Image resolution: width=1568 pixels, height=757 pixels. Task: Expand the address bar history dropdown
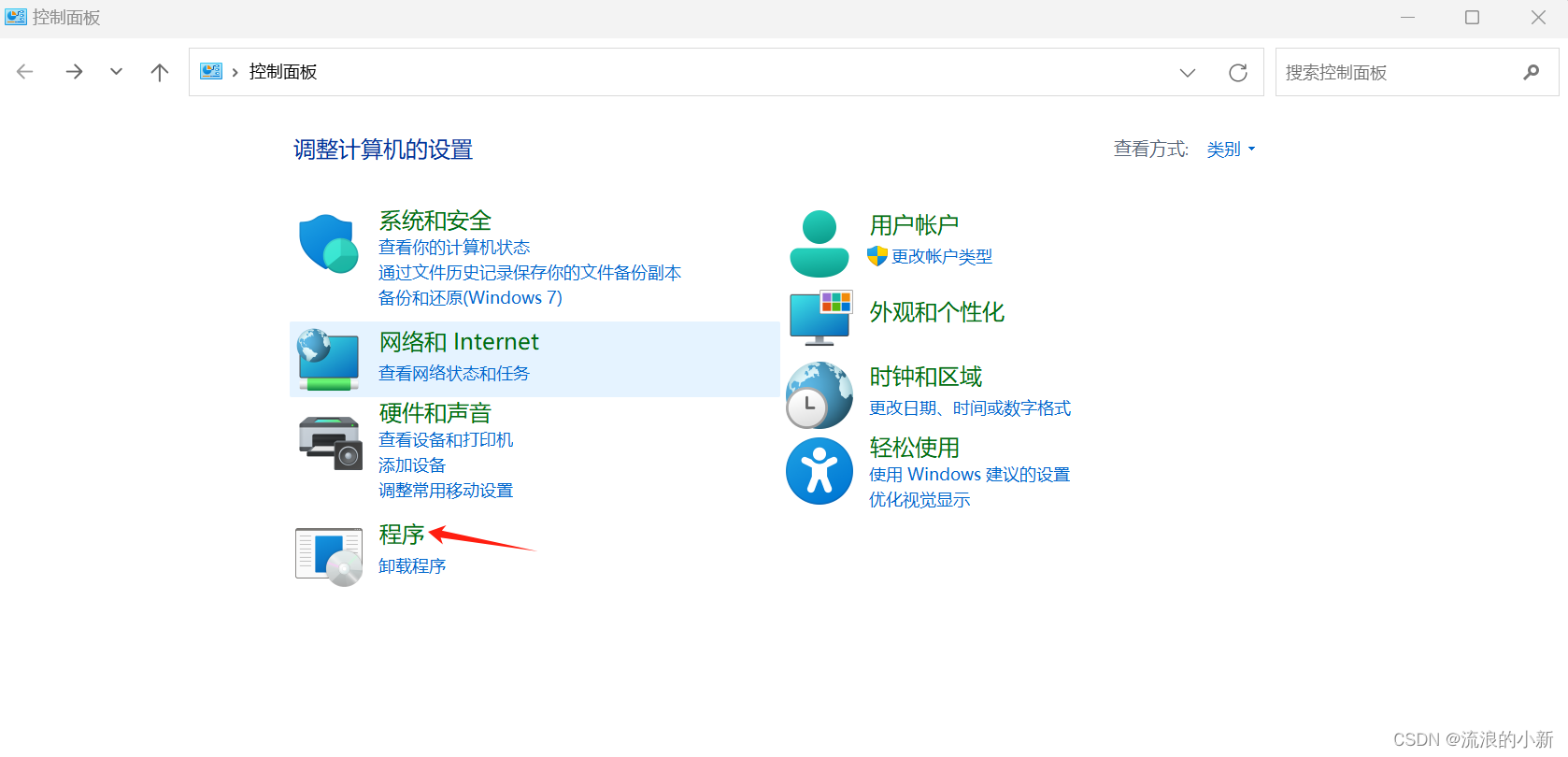1187,73
